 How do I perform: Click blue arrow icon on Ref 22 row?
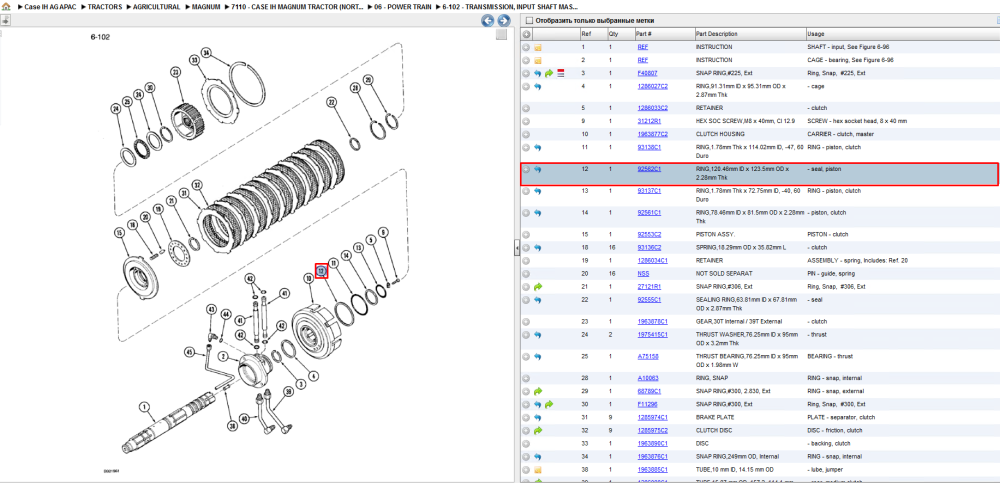[x=538, y=300]
